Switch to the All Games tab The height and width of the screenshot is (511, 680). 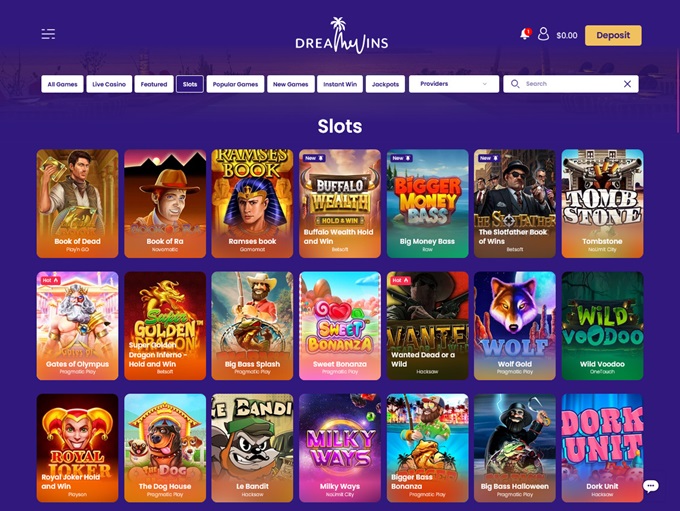(62, 84)
